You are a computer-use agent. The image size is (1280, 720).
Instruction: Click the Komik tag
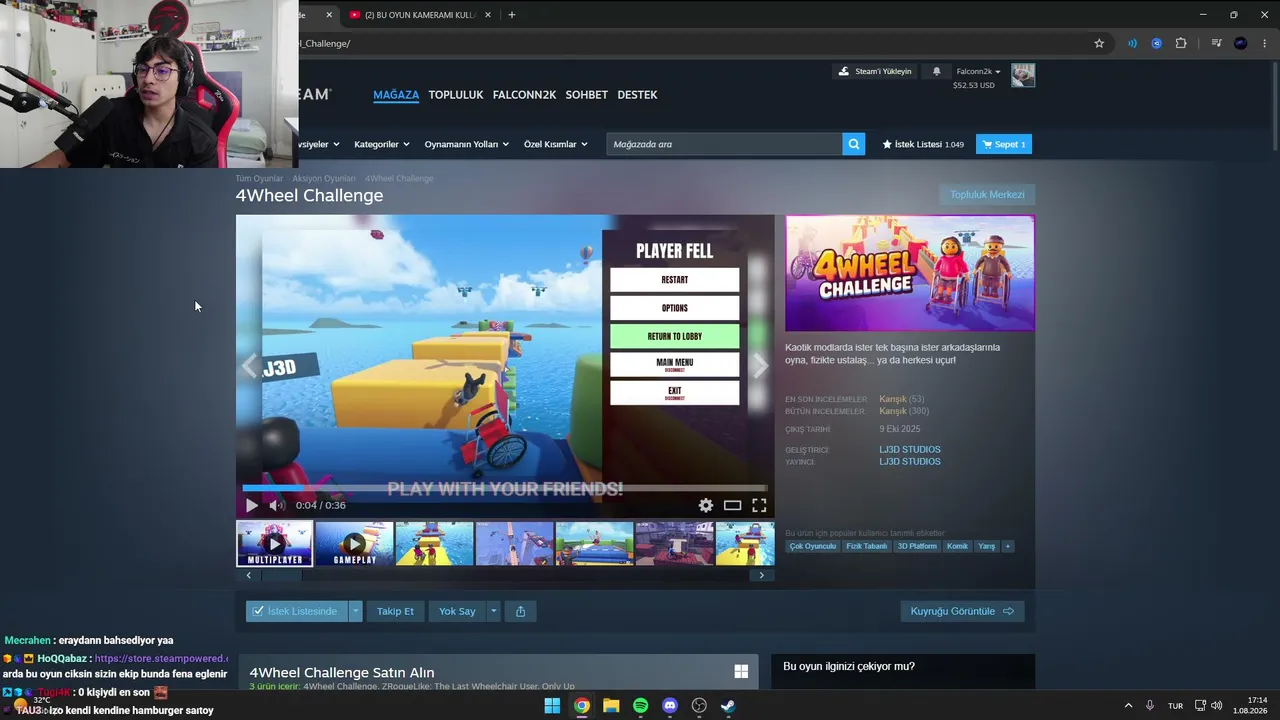957,546
